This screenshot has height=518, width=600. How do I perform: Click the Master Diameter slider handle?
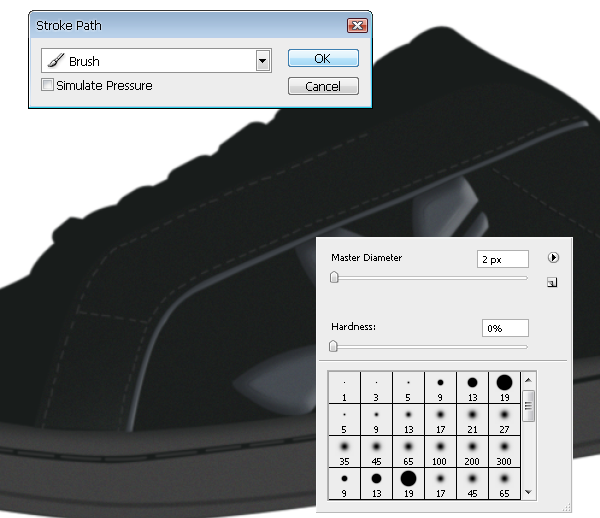(334, 277)
